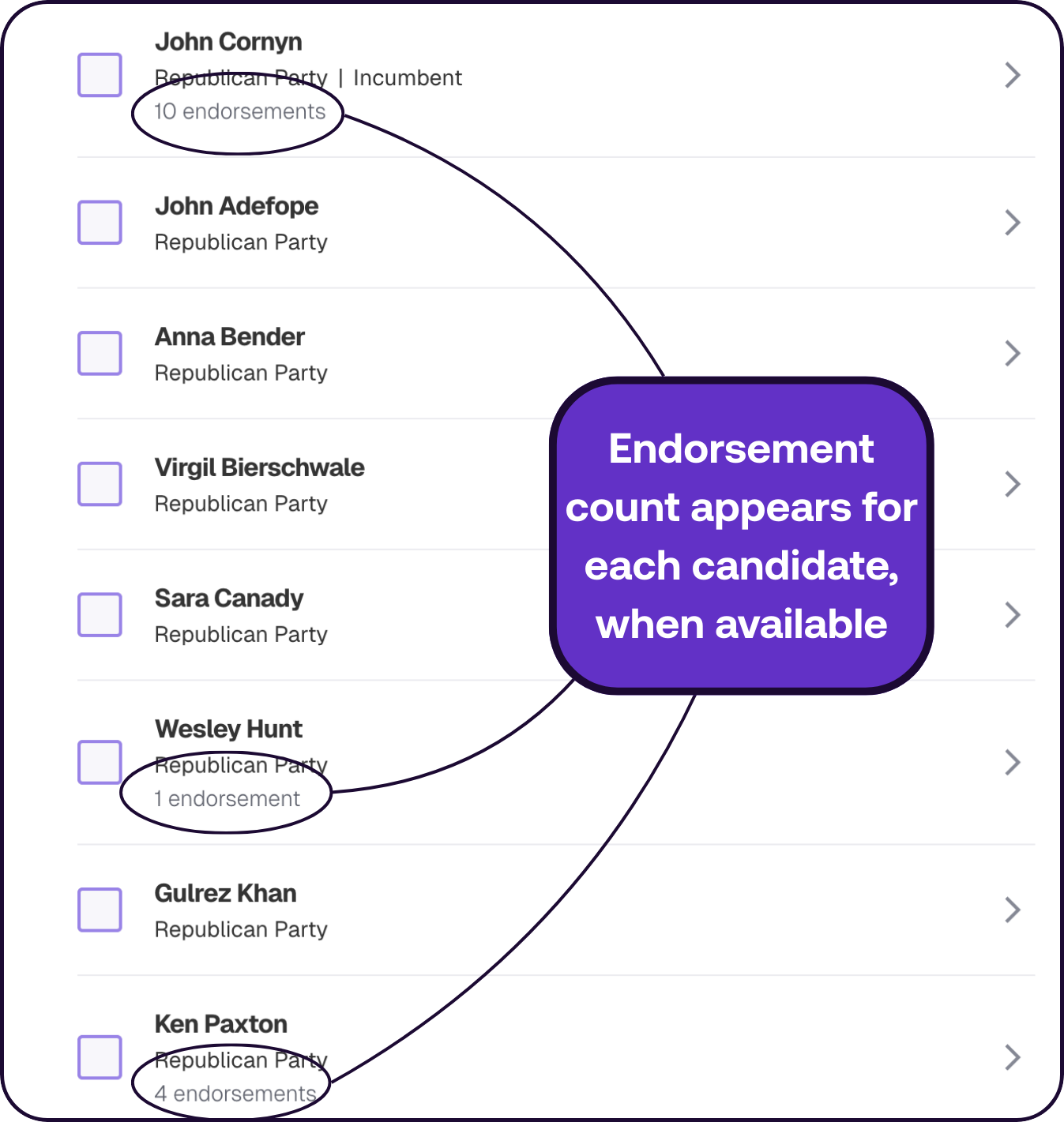Image resolution: width=1064 pixels, height=1122 pixels.
Task: Open Ken Paxton's candidate page
Action: point(220,1023)
